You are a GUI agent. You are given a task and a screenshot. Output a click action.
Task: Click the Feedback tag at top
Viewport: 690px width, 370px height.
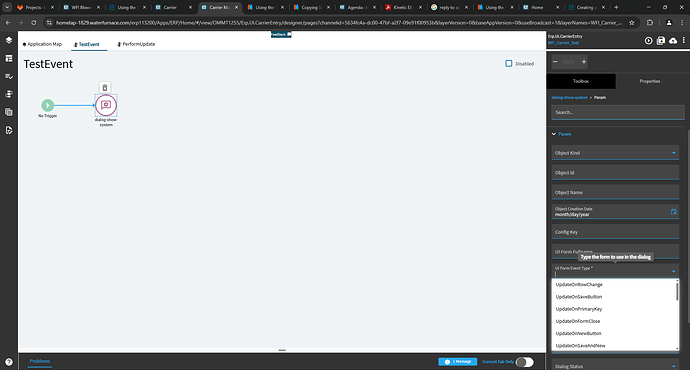pos(281,34)
